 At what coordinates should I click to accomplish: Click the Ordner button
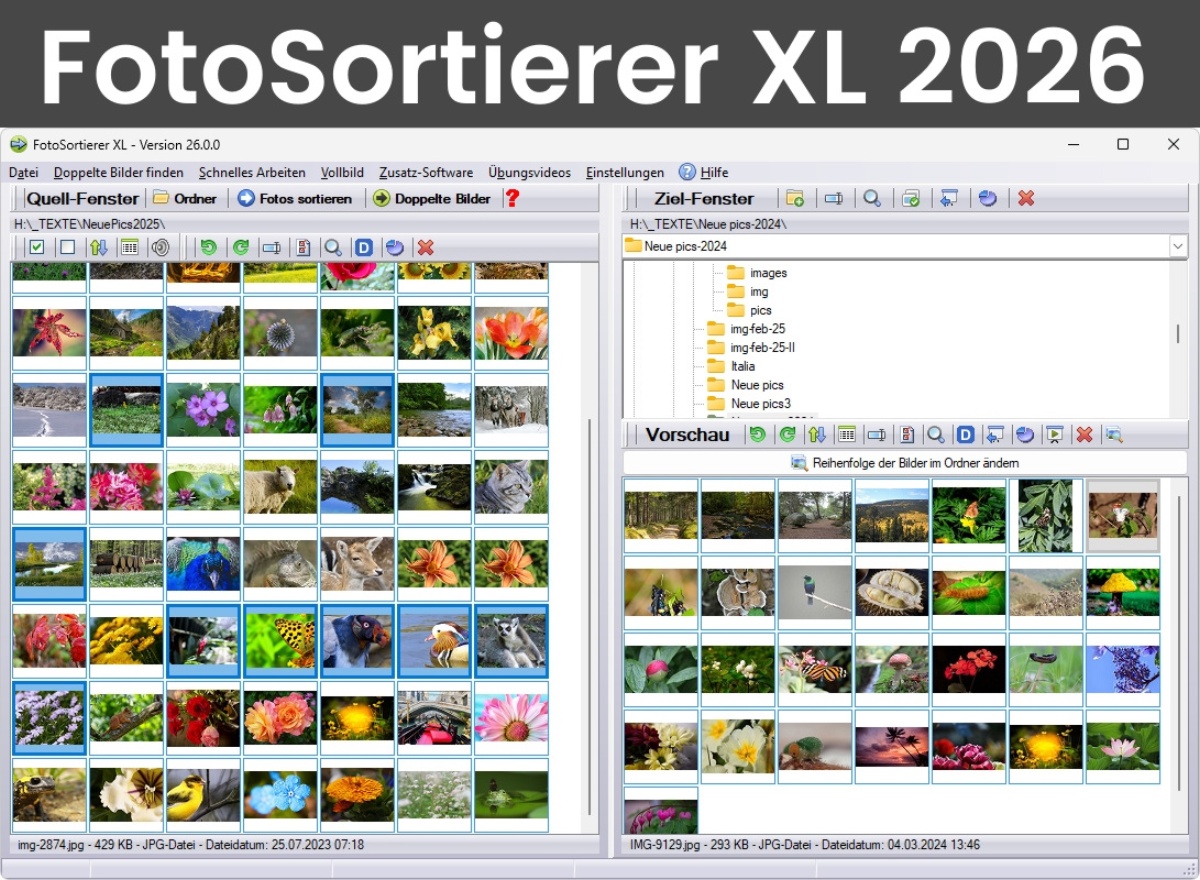185,198
